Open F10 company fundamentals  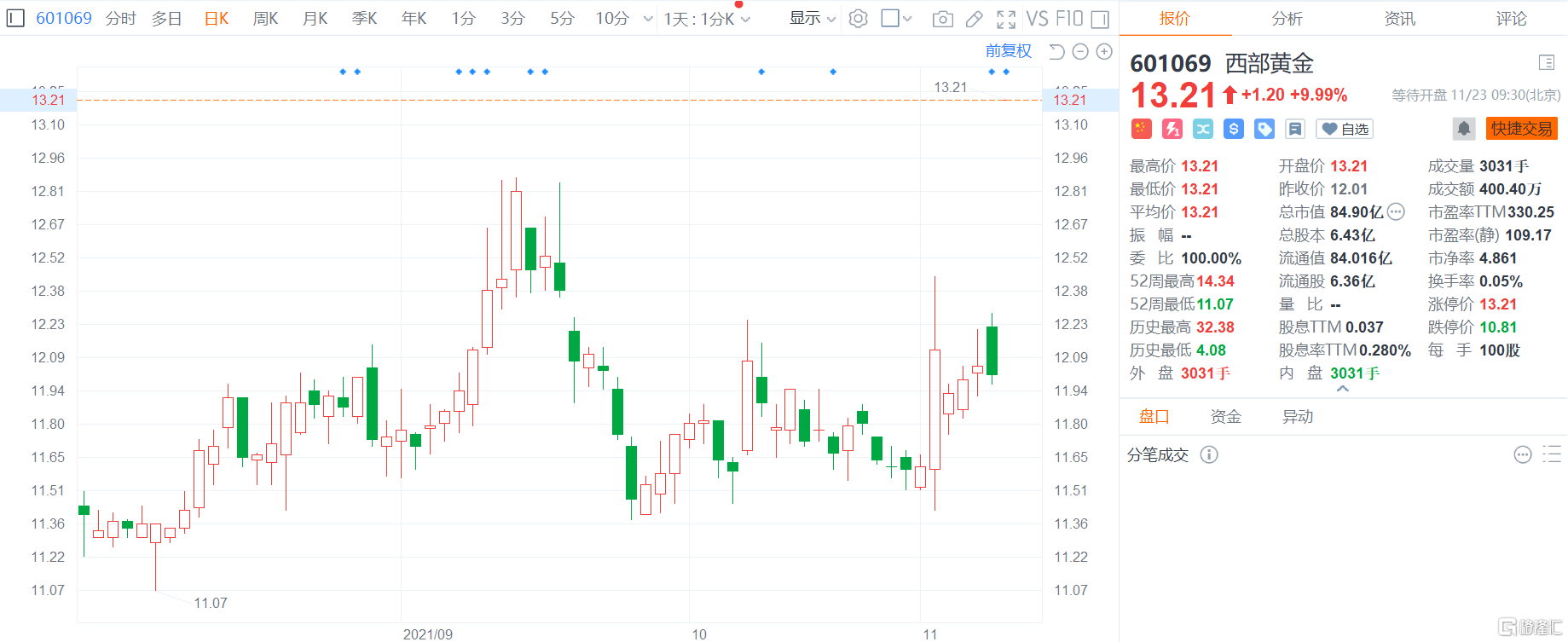tap(1069, 19)
